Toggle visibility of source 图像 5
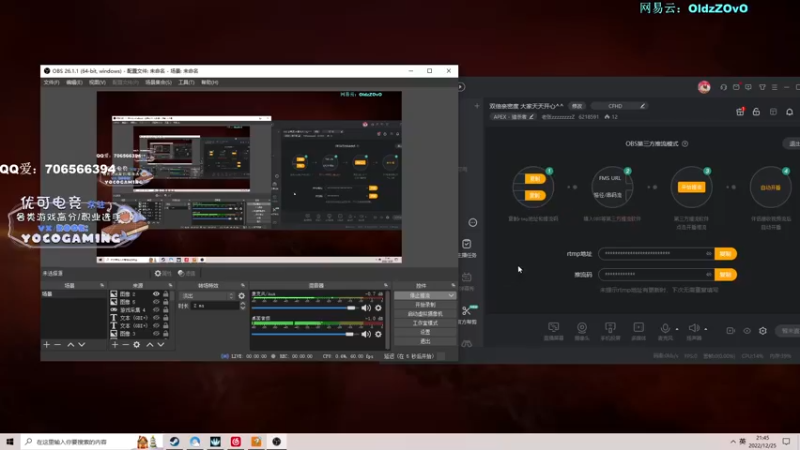Viewport: 800px width, 450px height. pyautogui.click(x=156, y=302)
